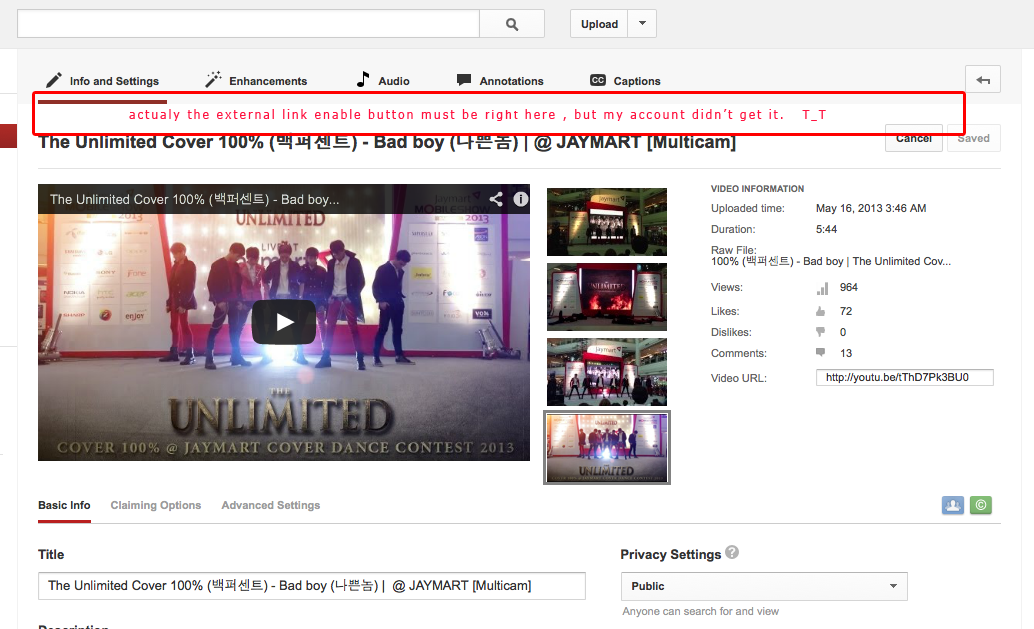Viewport: 1034px width, 629px height.
Task: Switch to Claiming Options tab
Action: (x=156, y=505)
